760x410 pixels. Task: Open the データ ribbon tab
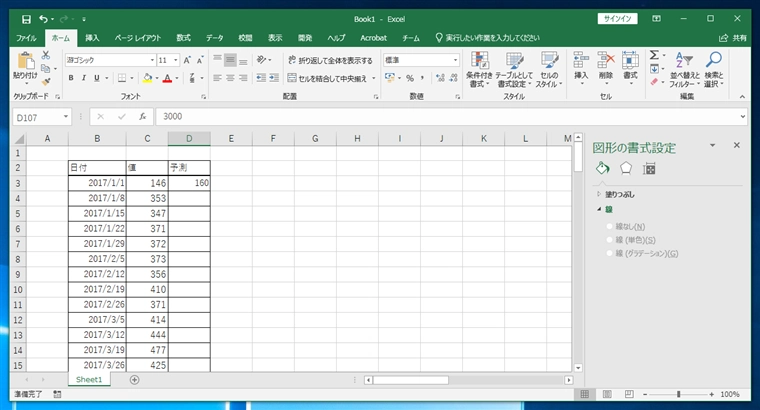pyautogui.click(x=215, y=37)
